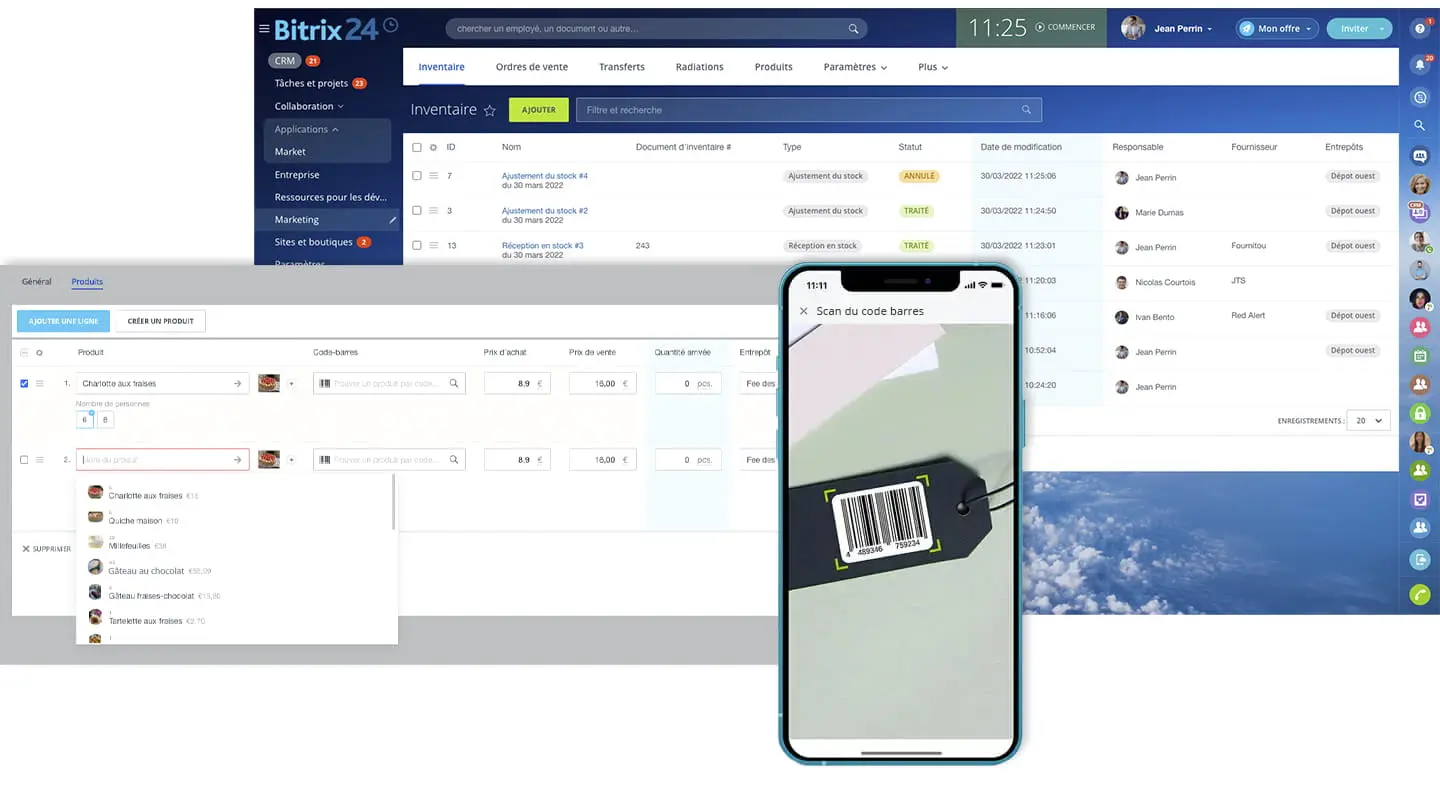Star the Inventaire page as favorite
1440x788 pixels.
pos(490,111)
